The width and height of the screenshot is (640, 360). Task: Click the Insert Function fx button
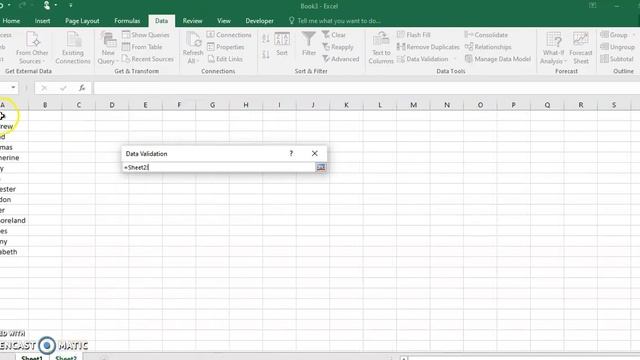(82, 88)
